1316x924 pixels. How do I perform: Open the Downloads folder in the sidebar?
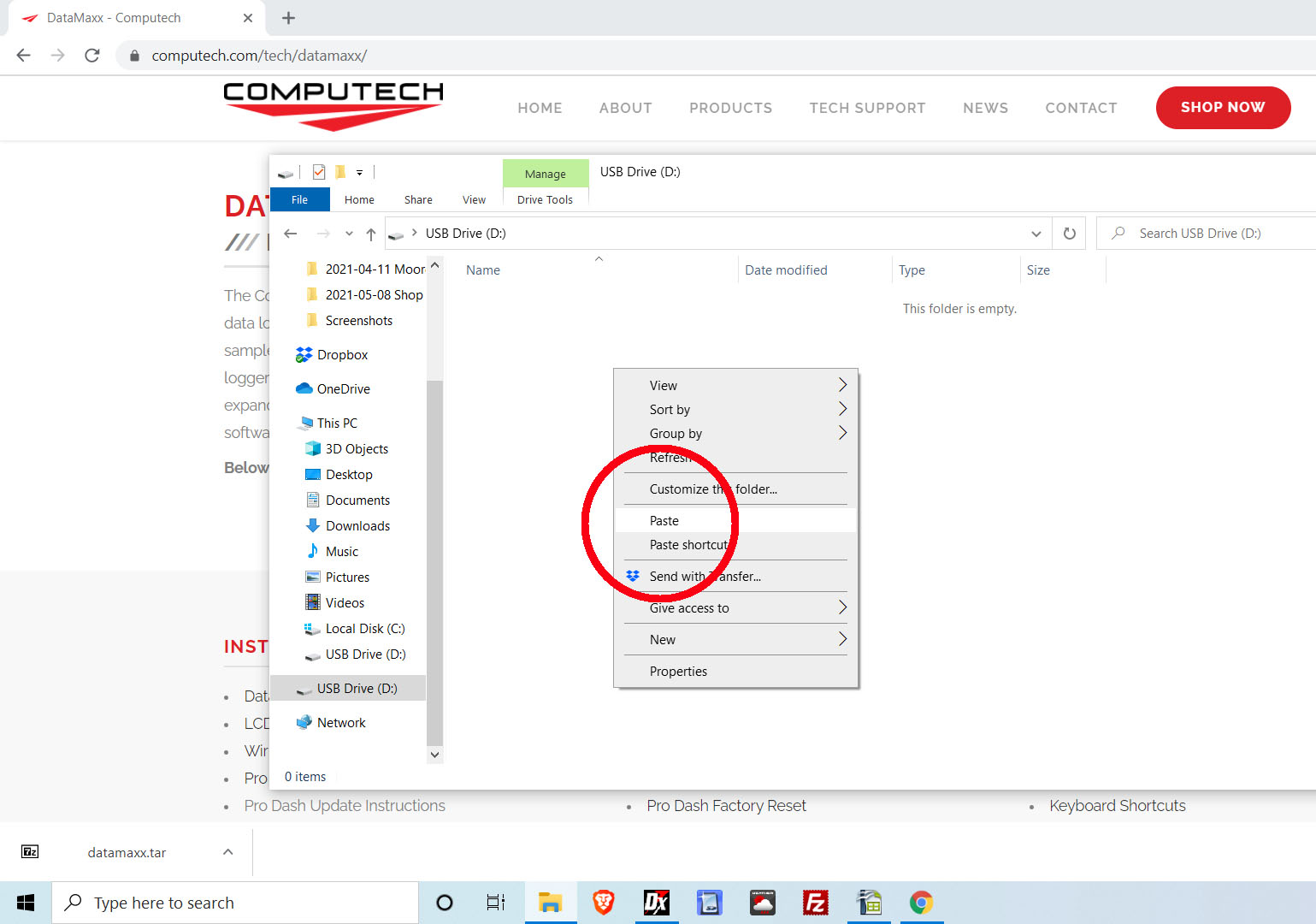358,525
